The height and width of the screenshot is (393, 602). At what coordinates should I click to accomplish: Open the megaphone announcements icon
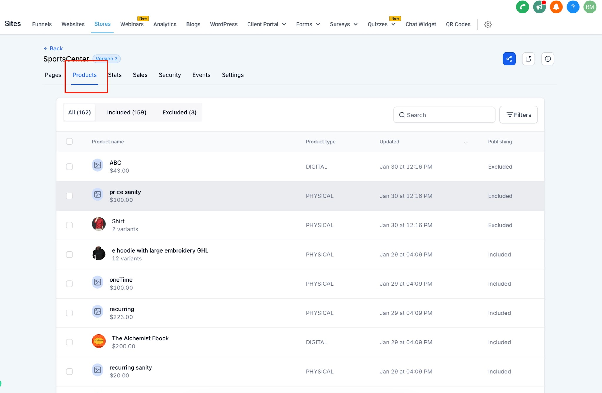click(539, 7)
